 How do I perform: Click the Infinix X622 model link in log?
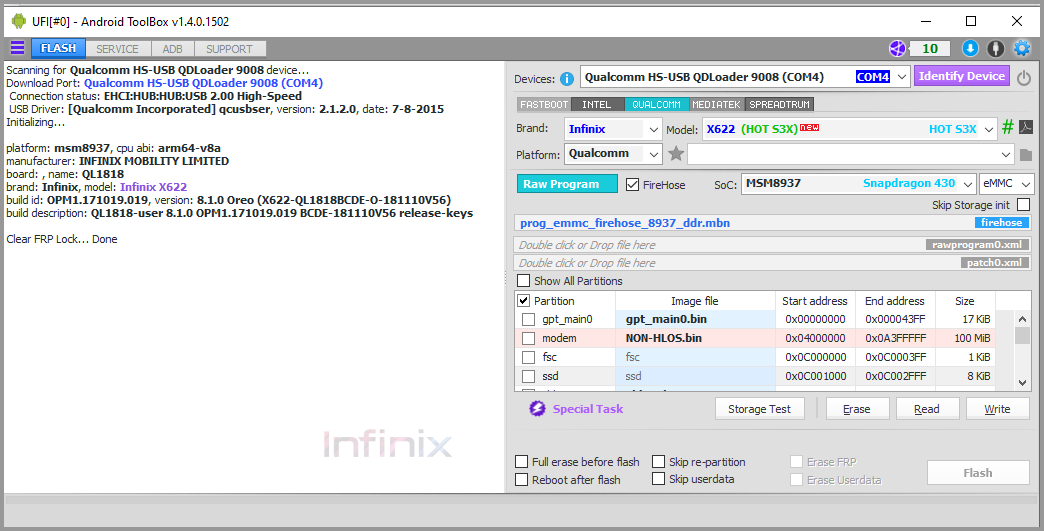153,187
